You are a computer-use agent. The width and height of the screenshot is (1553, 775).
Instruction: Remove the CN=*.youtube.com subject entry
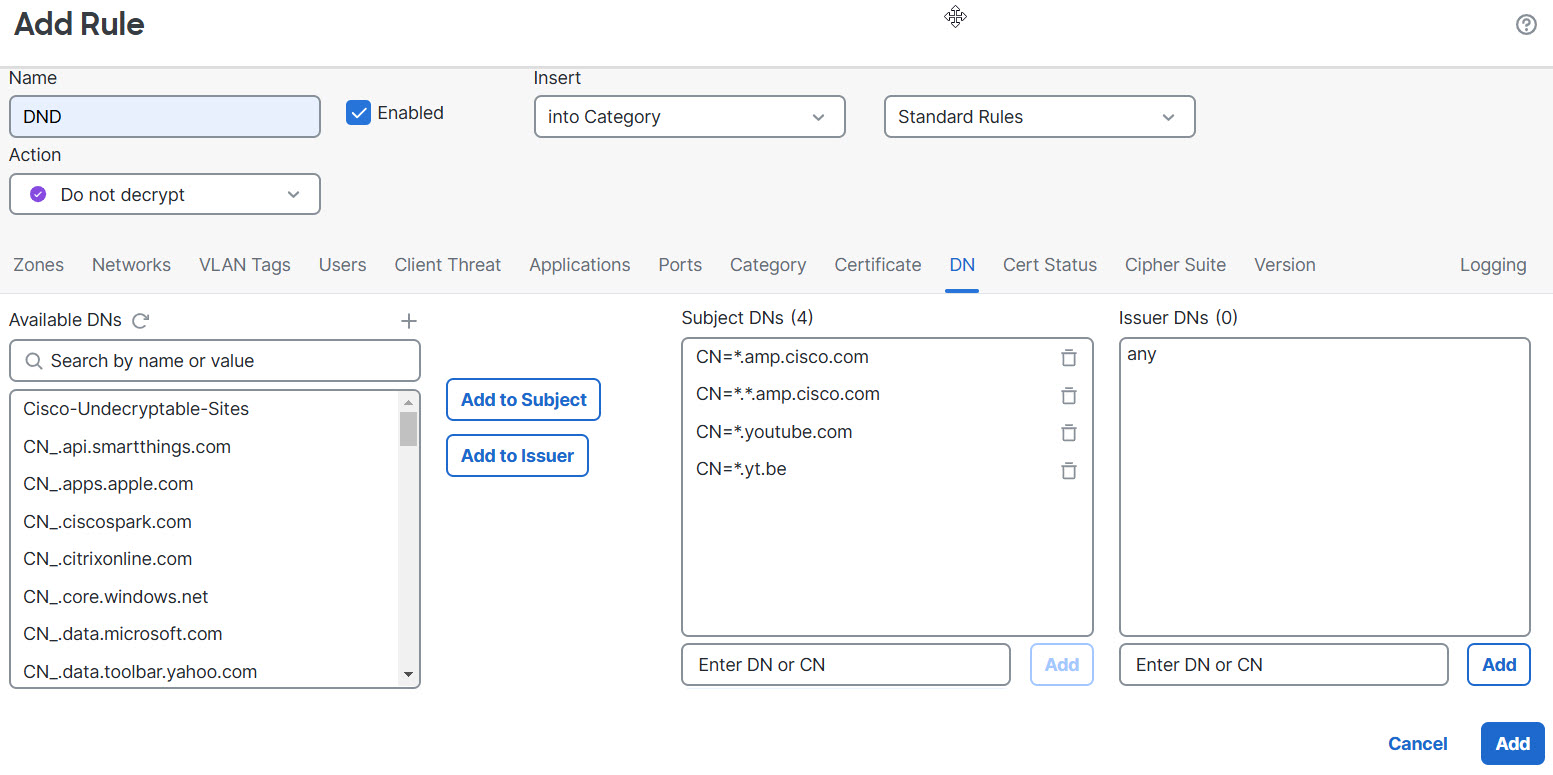click(1068, 433)
